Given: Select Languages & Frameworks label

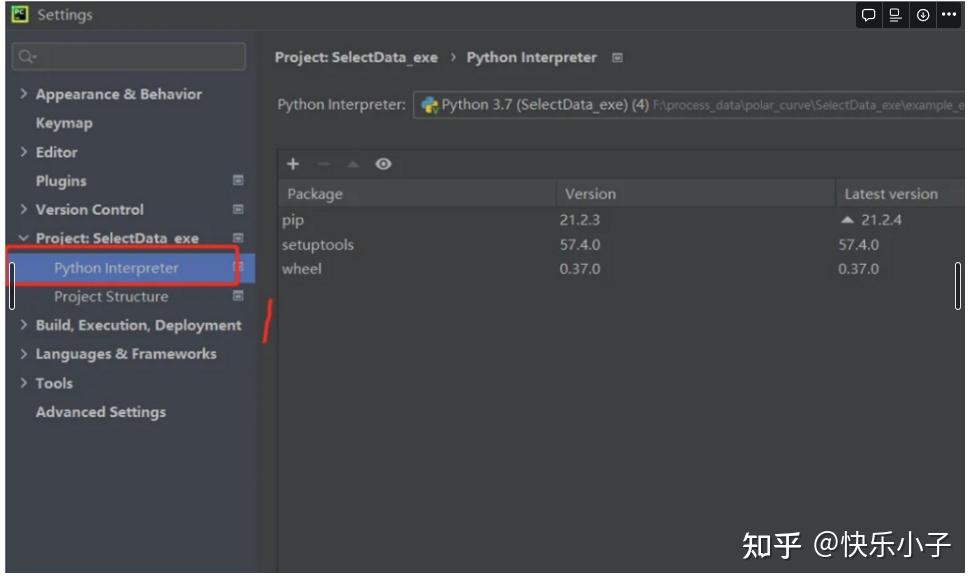Looking at the screenshot, I should (126, 354).
